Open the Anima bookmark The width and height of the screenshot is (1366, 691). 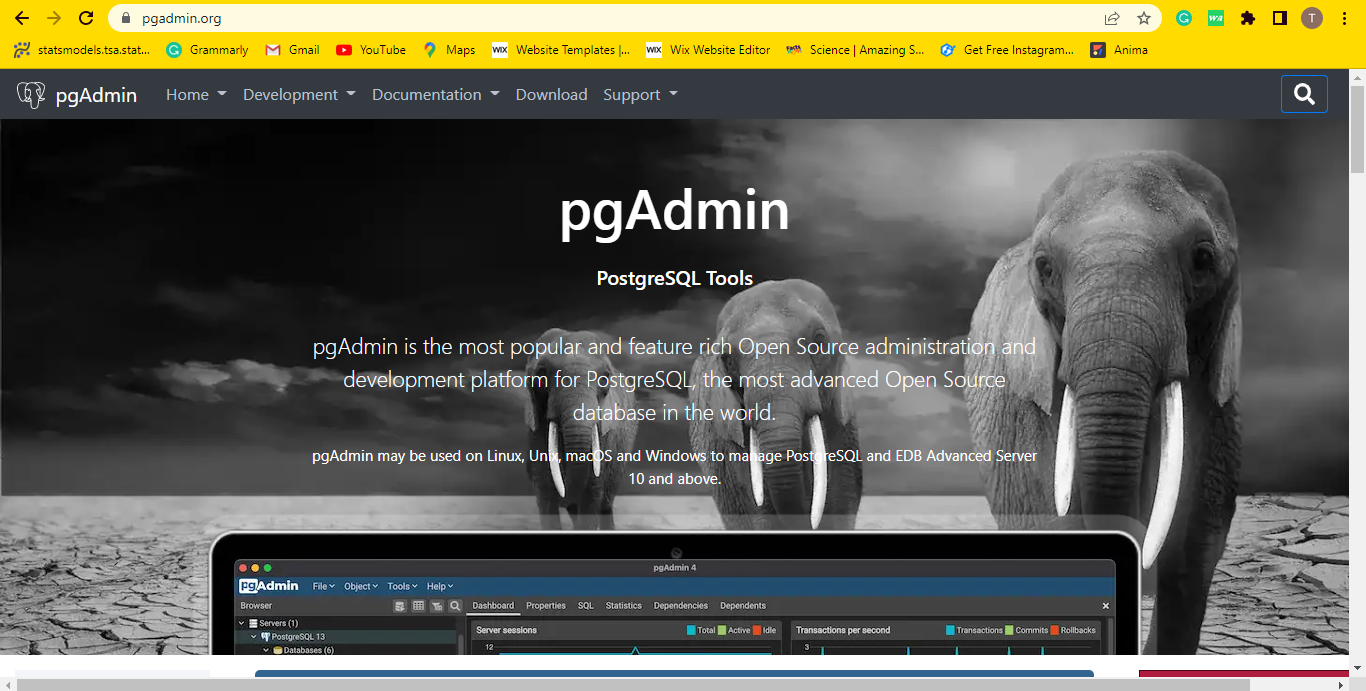1119,50
